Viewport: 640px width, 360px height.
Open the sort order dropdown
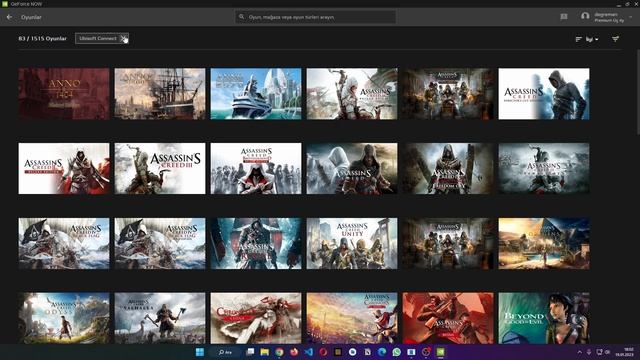592,39
